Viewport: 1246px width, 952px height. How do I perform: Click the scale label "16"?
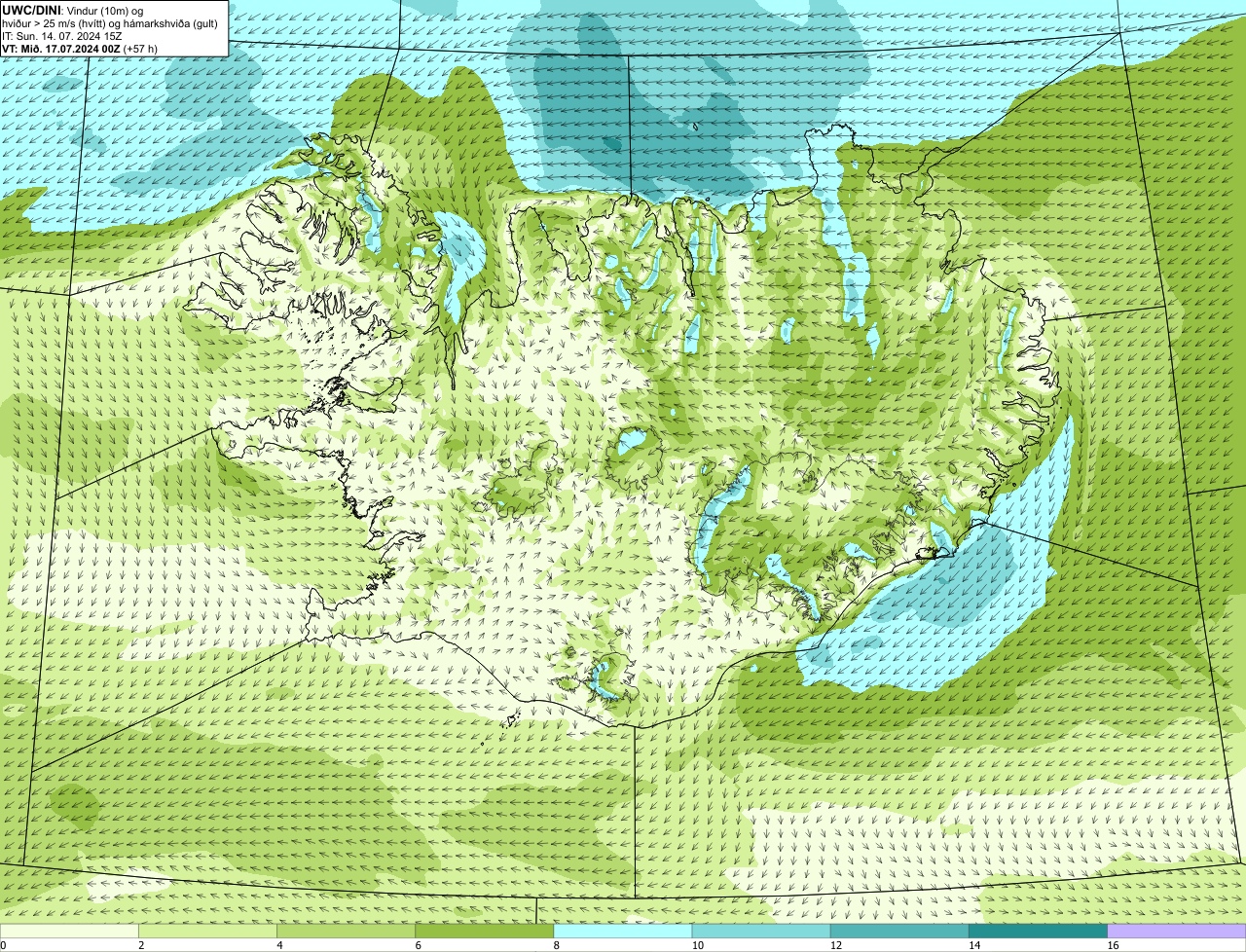[1113, 945]
